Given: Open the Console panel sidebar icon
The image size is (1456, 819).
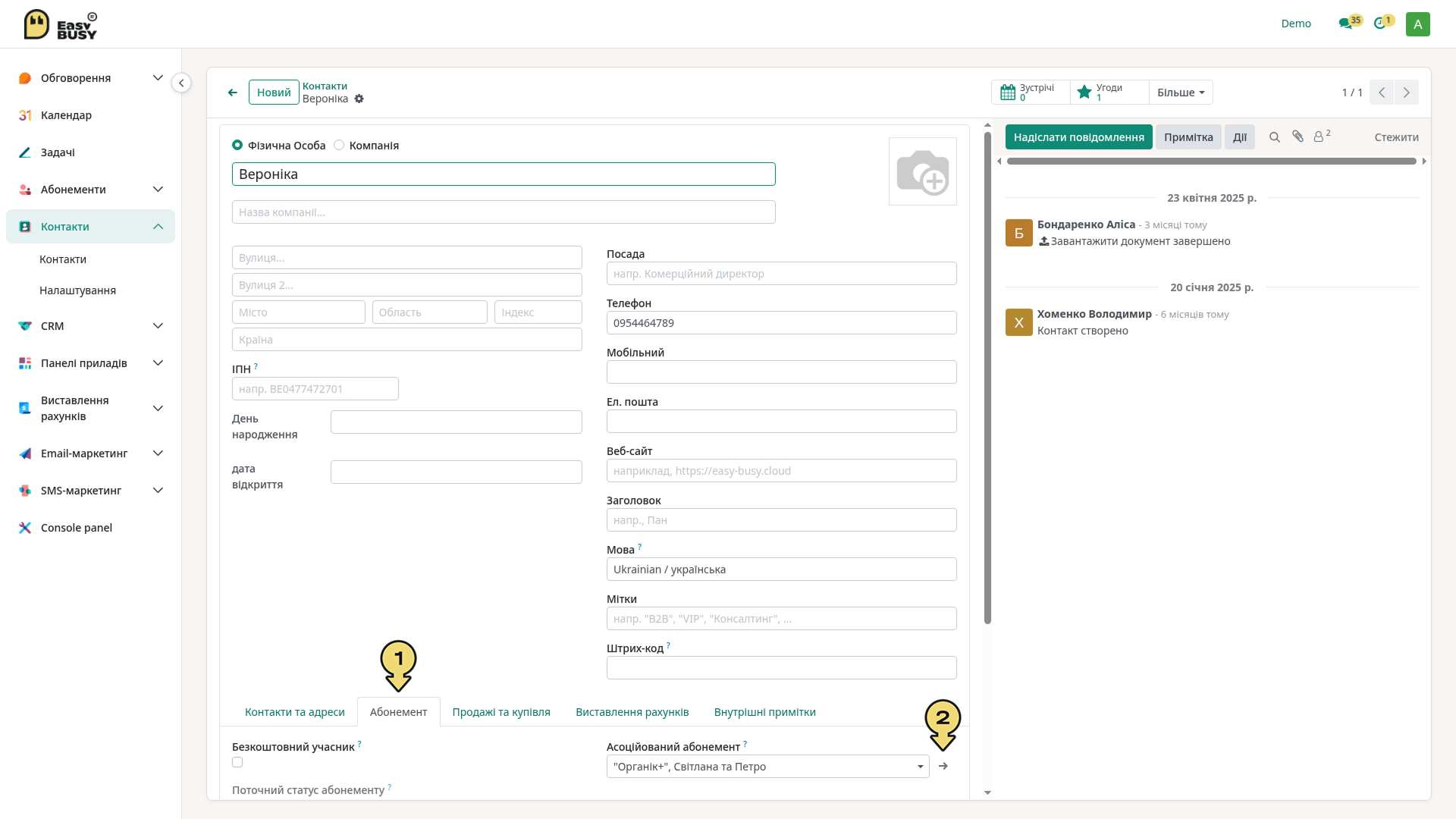Looking at the screenshot, I should [25, 528].
